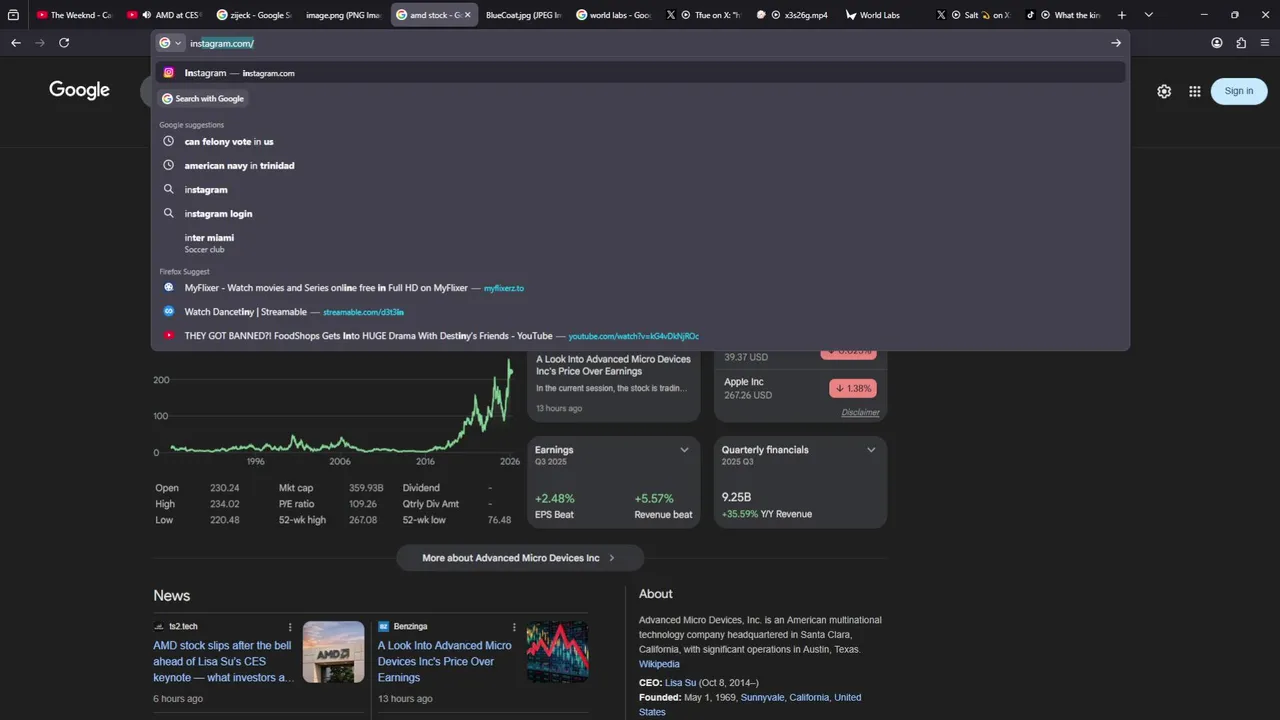
Task: Select Instagram — instagram.com top suggestion
Action: [x=640, y=73]
